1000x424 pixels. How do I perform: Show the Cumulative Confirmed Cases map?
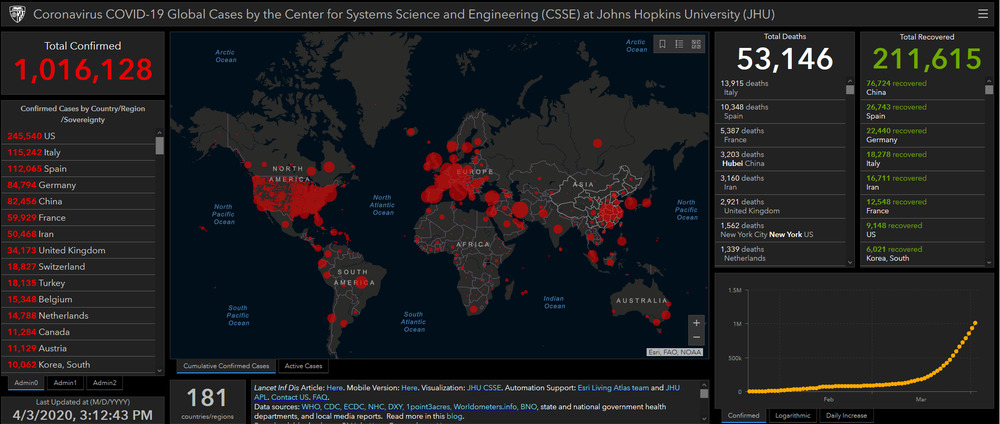tap(224, 366)
